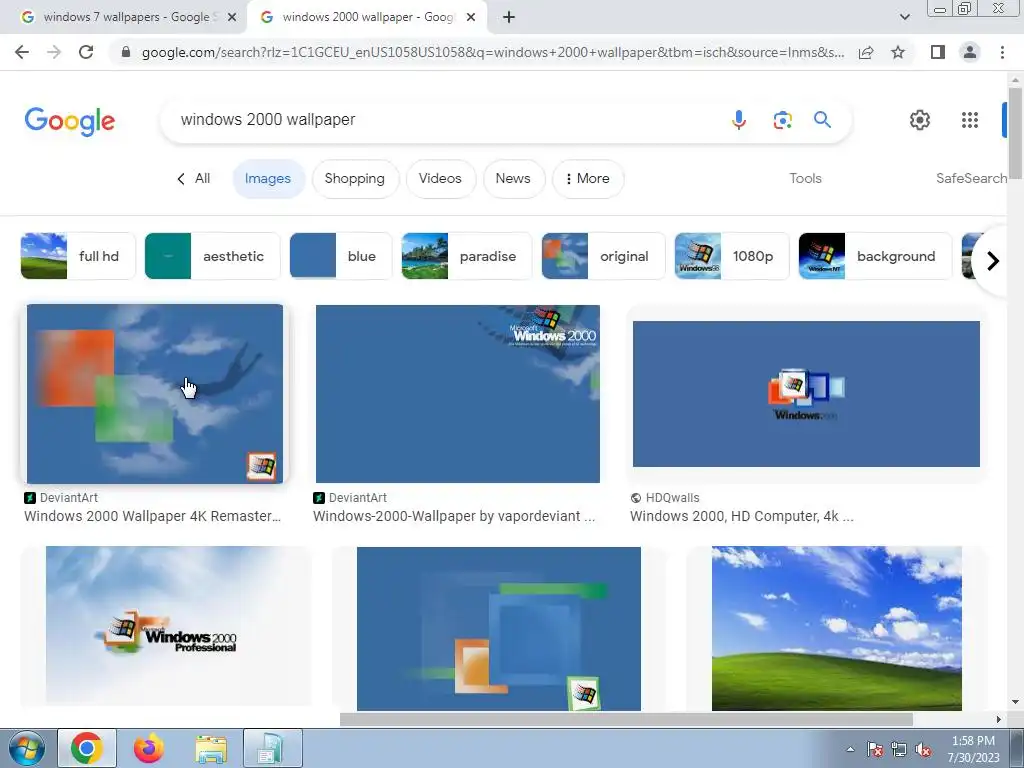Open the taskbar clock showing 1:58 PM
The height and width of the screenshot is (768, 1024).
pyautogui.click(x=974, y=749)
